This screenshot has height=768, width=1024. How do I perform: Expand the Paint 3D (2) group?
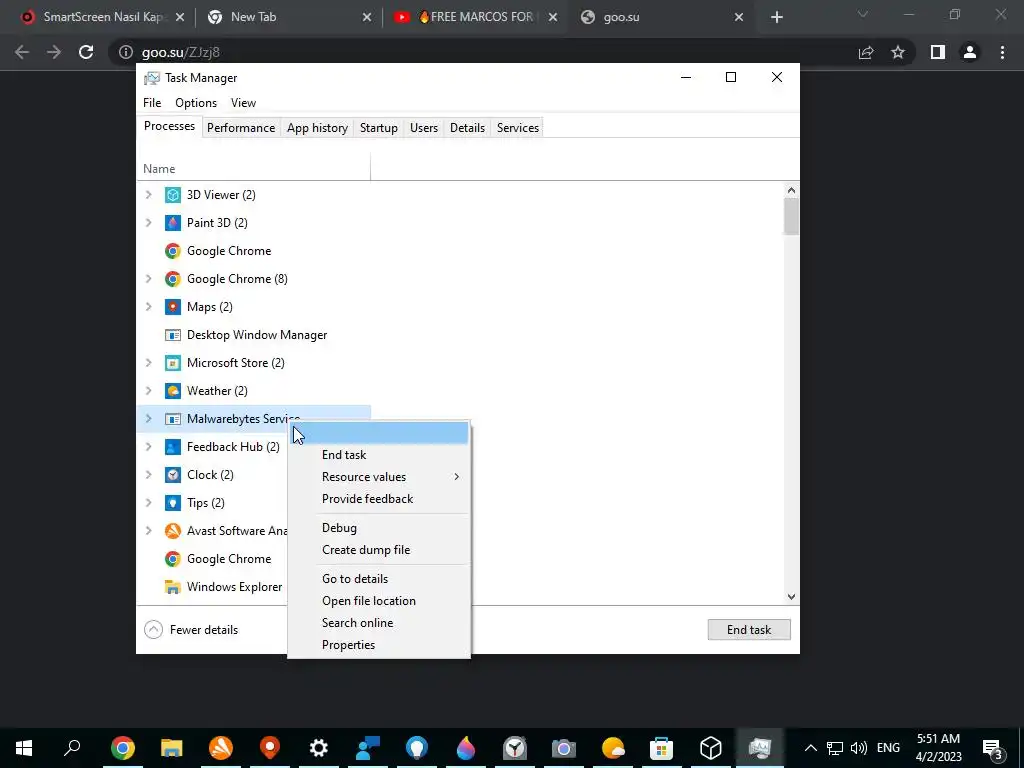(x=148, y=223)
